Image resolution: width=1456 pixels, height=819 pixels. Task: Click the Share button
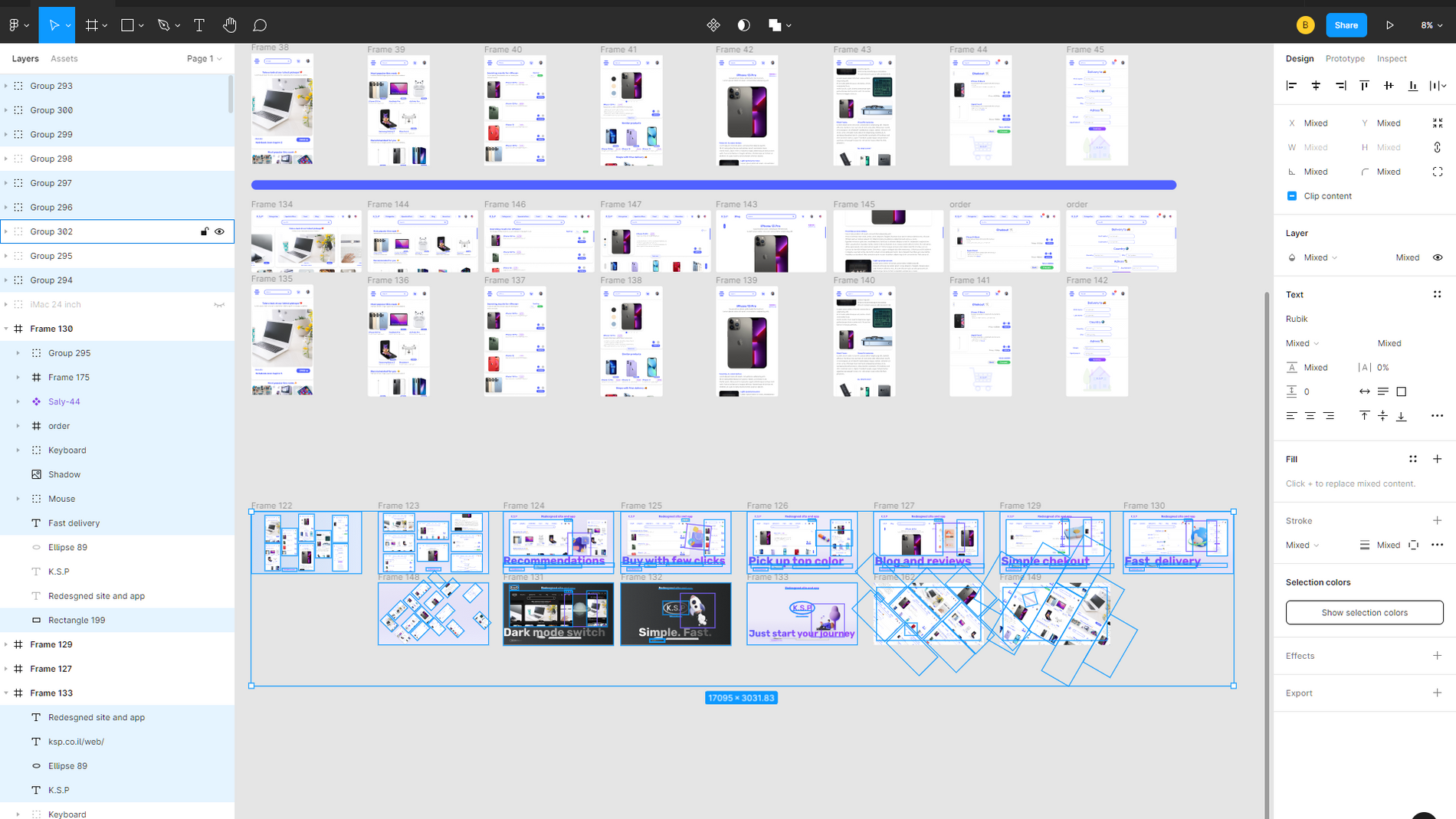1346,25
